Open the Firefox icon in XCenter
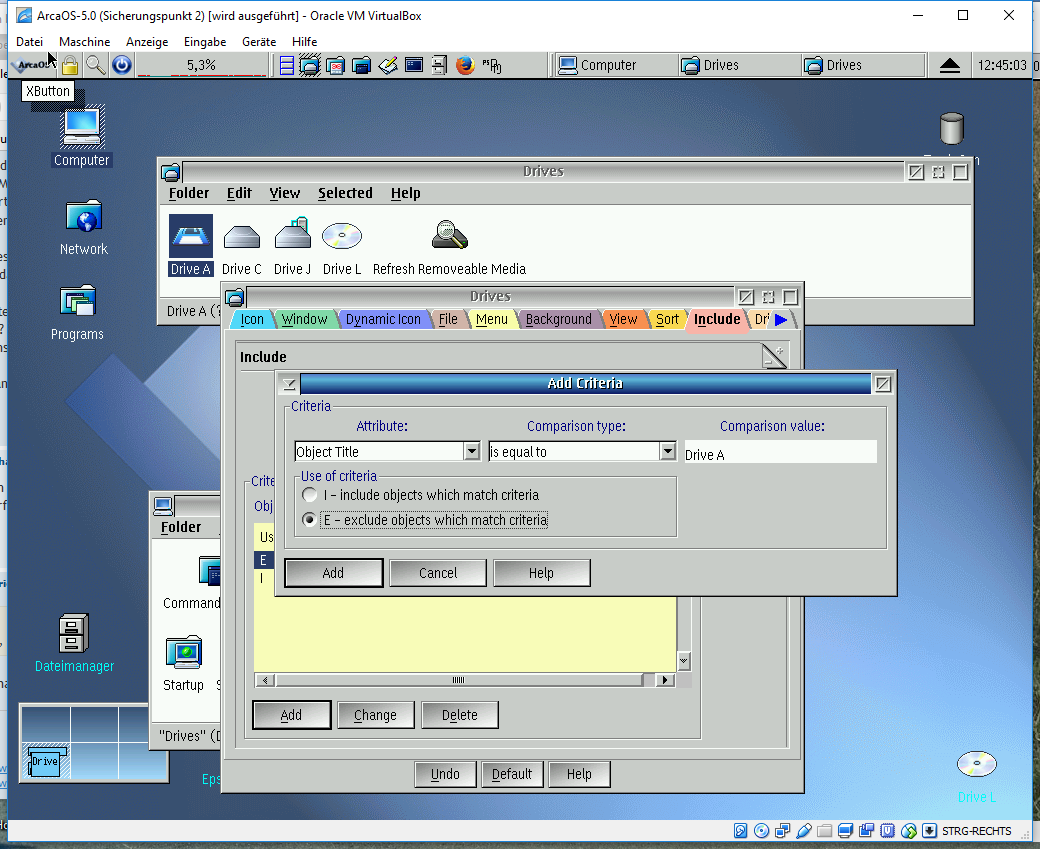1040x849 pixels. tap(465, 65)
